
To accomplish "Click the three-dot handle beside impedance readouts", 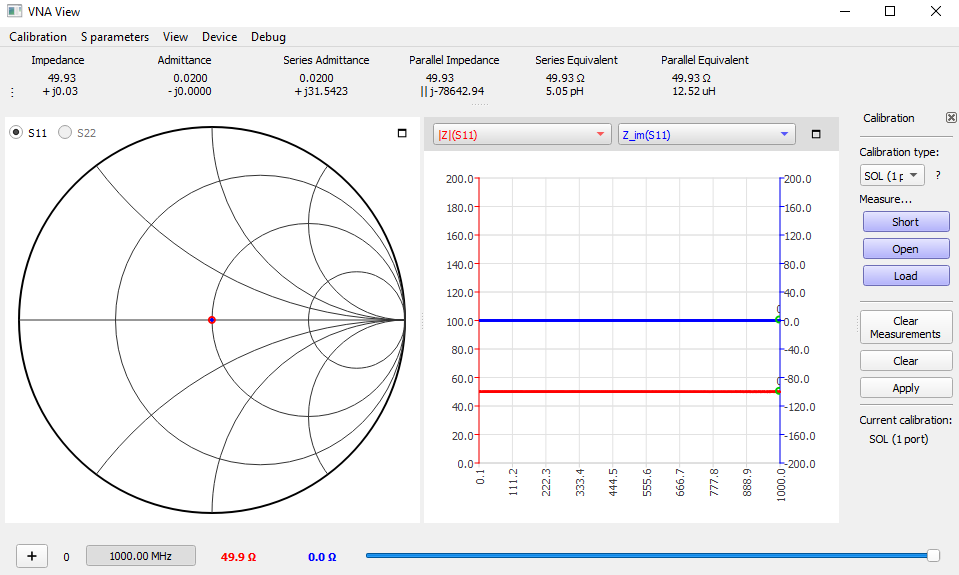I will (12, 92).
